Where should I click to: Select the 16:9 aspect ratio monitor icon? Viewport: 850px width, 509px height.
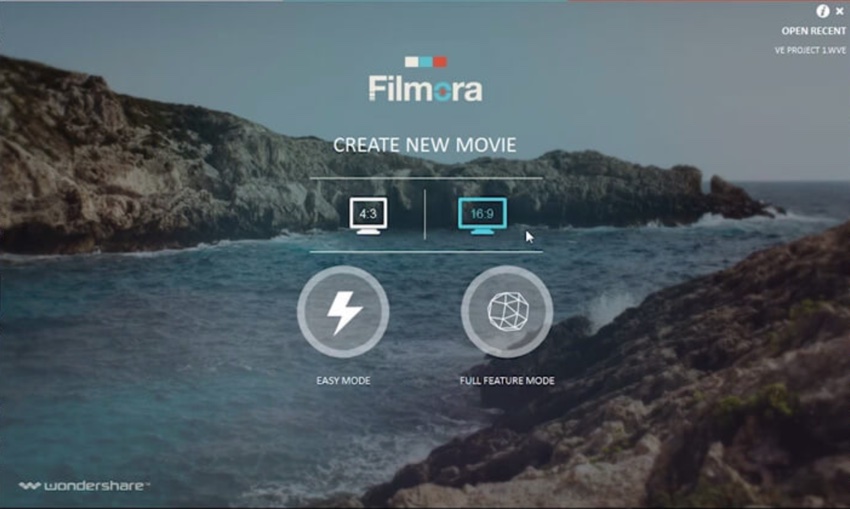point(482,216)
